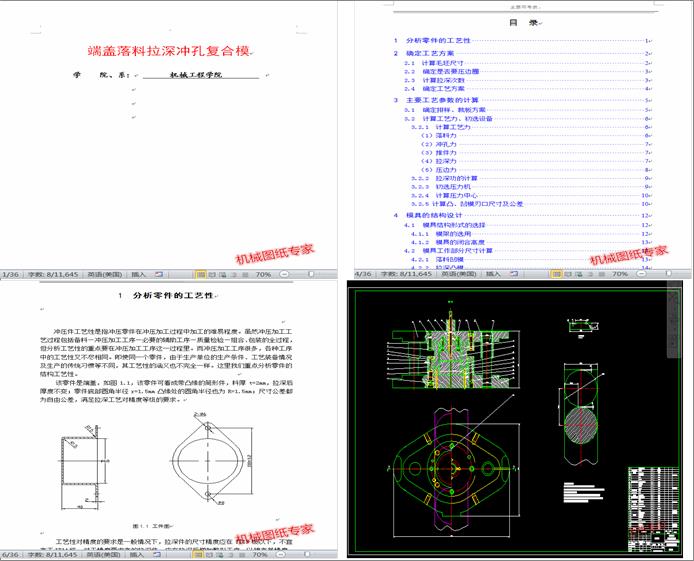Click Print Layout view icon in the table-of-contents window
The image size is (694, 561).
click(x=556, y=274)
